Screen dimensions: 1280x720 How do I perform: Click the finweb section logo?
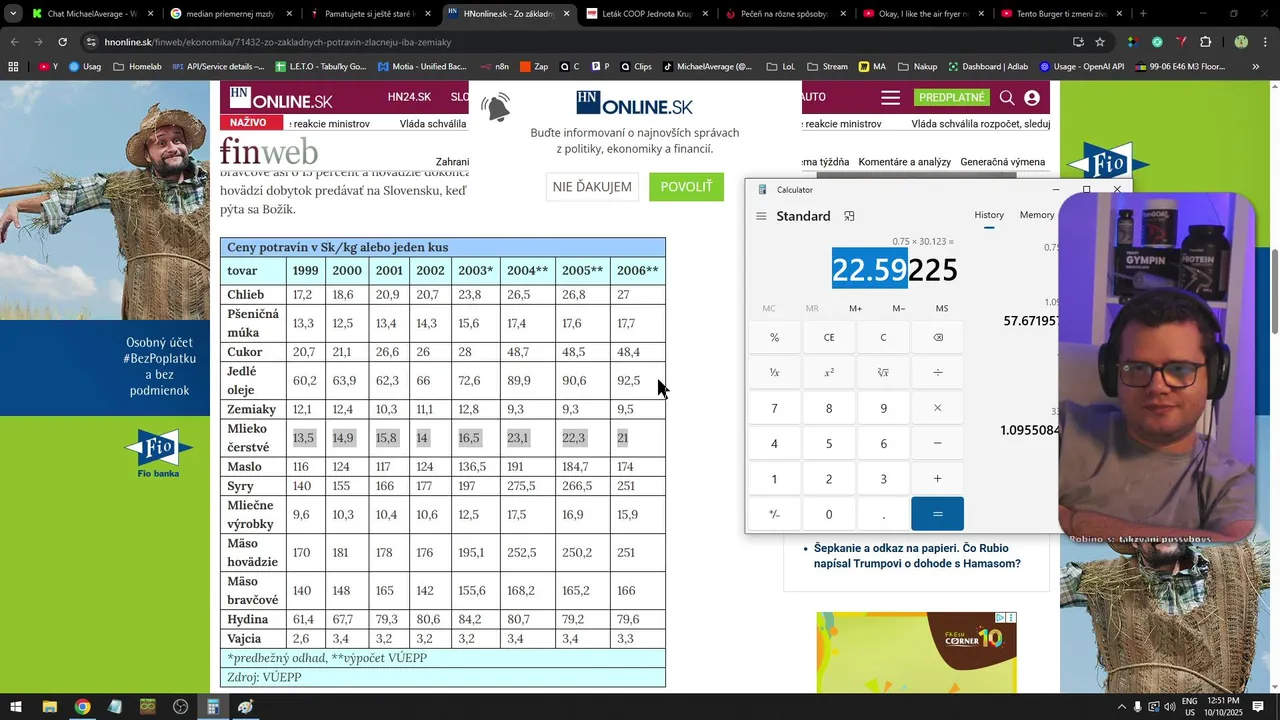click(x=269, y=150)
